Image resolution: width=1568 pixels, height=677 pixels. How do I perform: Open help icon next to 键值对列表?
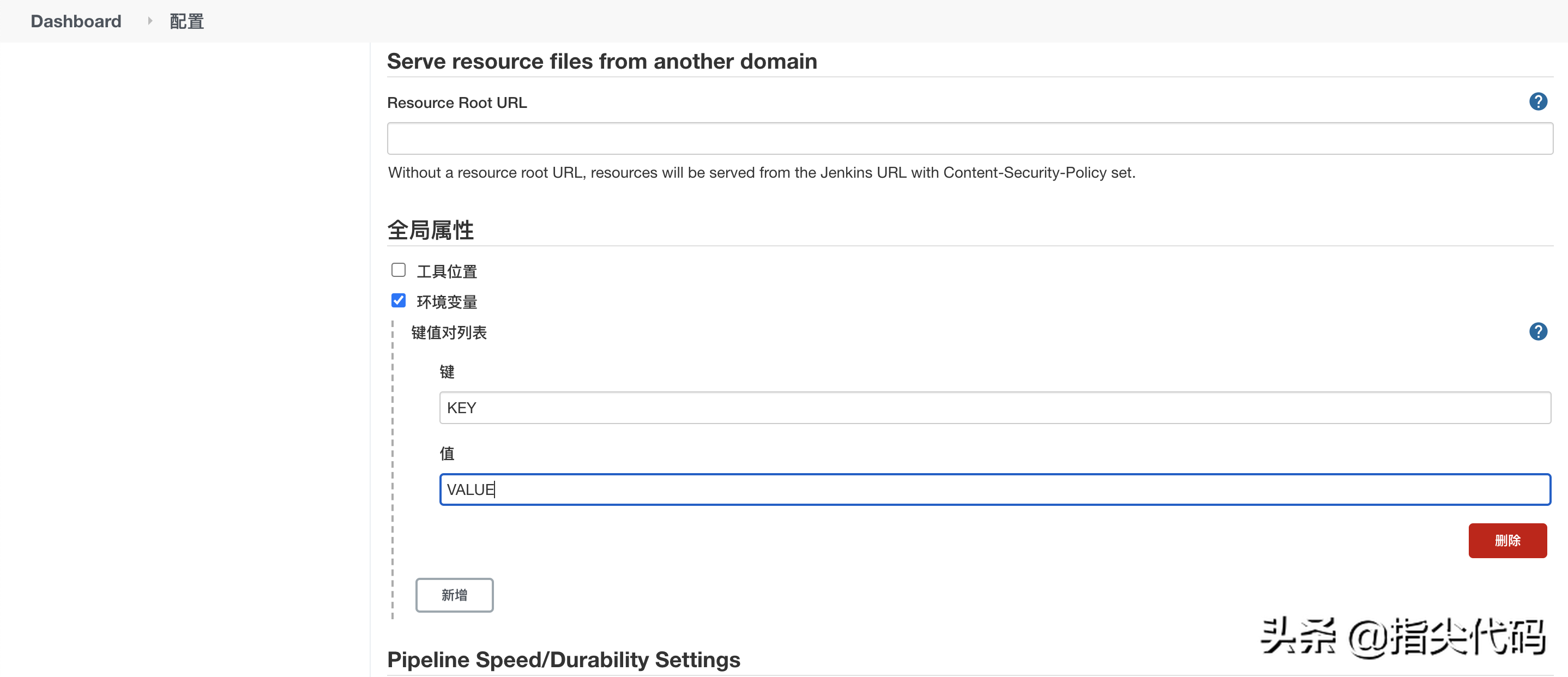pos(1537,332)
